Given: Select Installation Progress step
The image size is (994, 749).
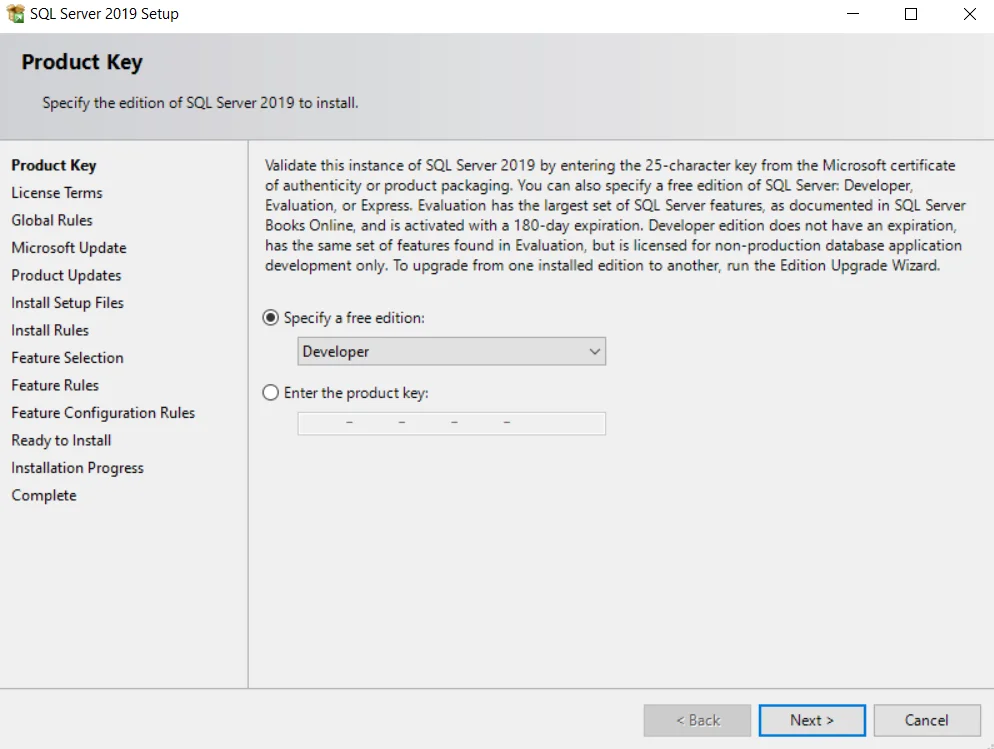Looking at the screenshot, I should pos(77,468).
